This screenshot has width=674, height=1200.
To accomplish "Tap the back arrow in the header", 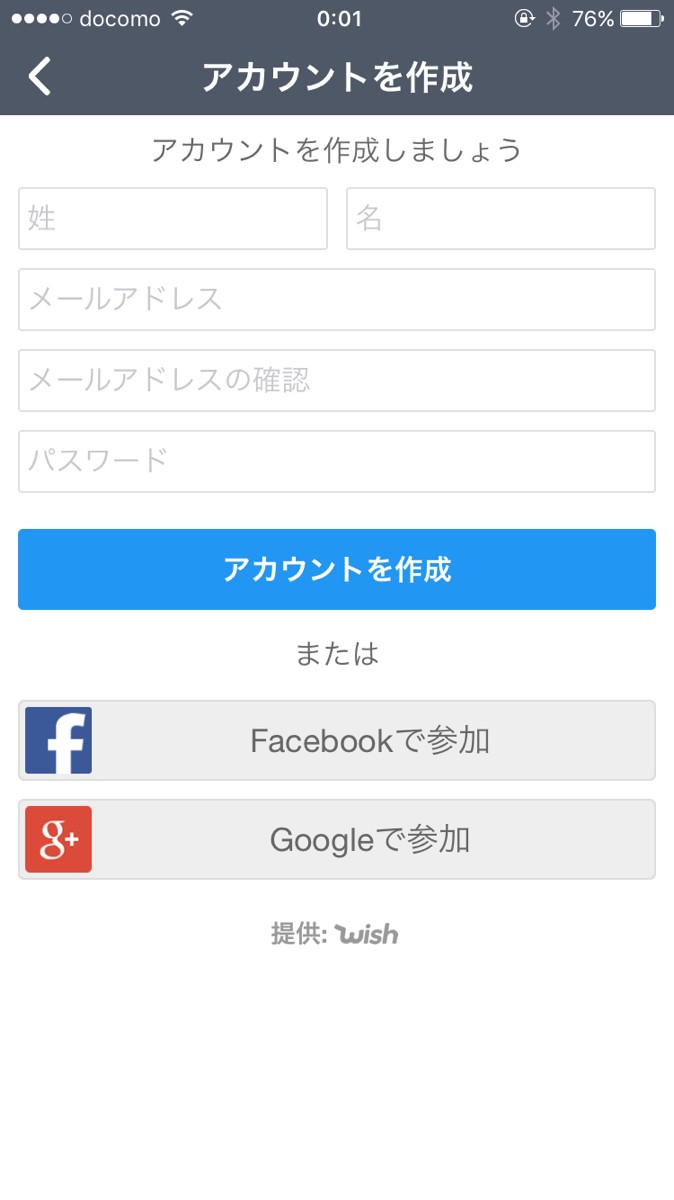I will pos(40,76).
